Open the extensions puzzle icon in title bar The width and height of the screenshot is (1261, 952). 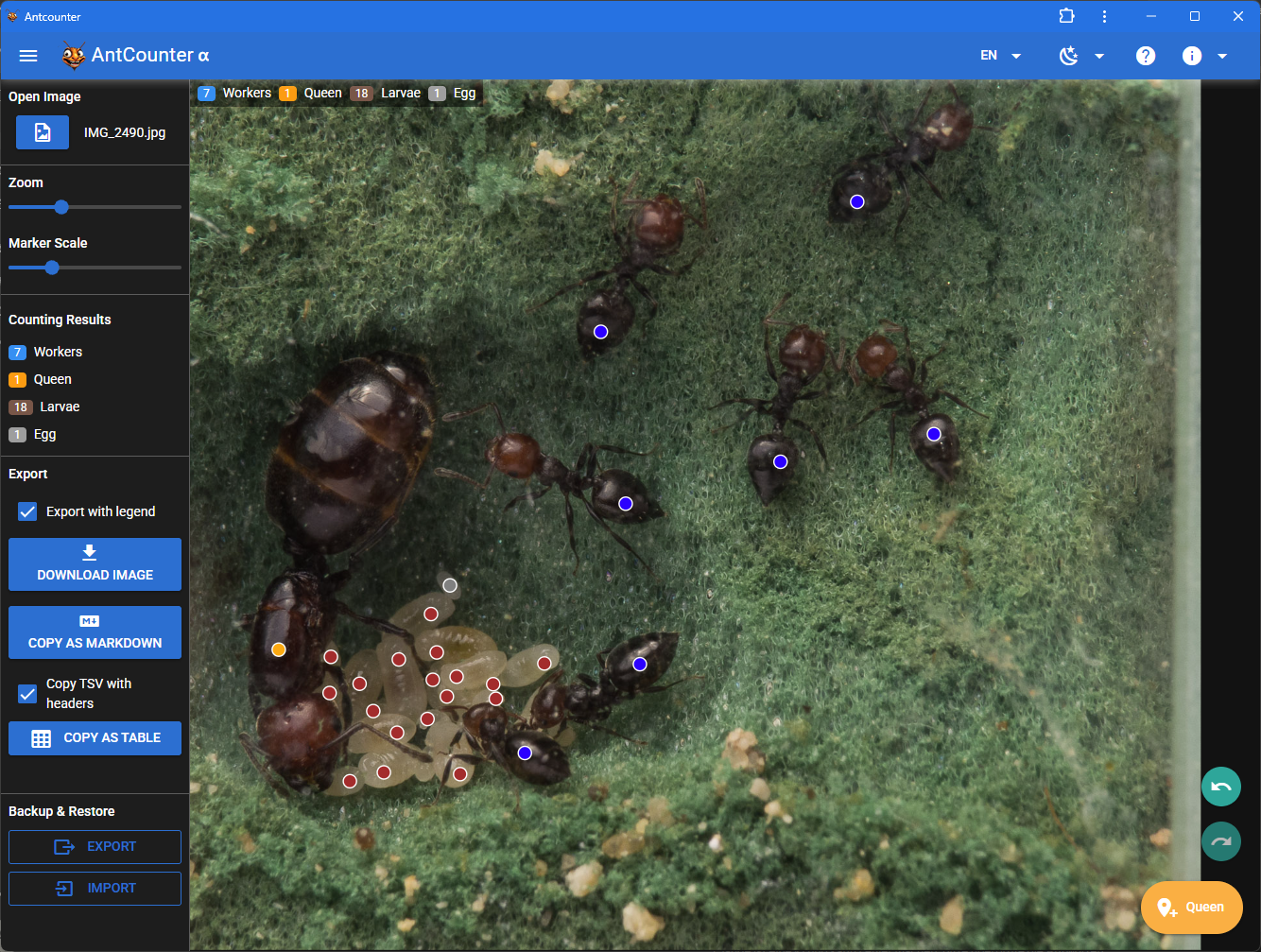tap(1066, 16)
